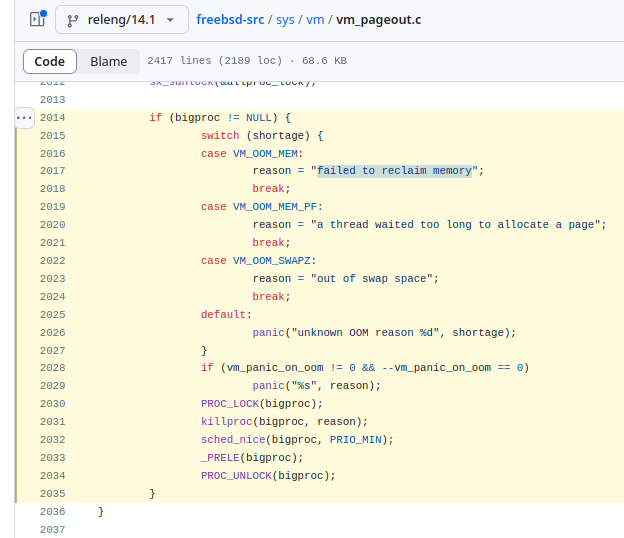
Task: Switch to the Blame view tab
Action: tap(109, 61)
